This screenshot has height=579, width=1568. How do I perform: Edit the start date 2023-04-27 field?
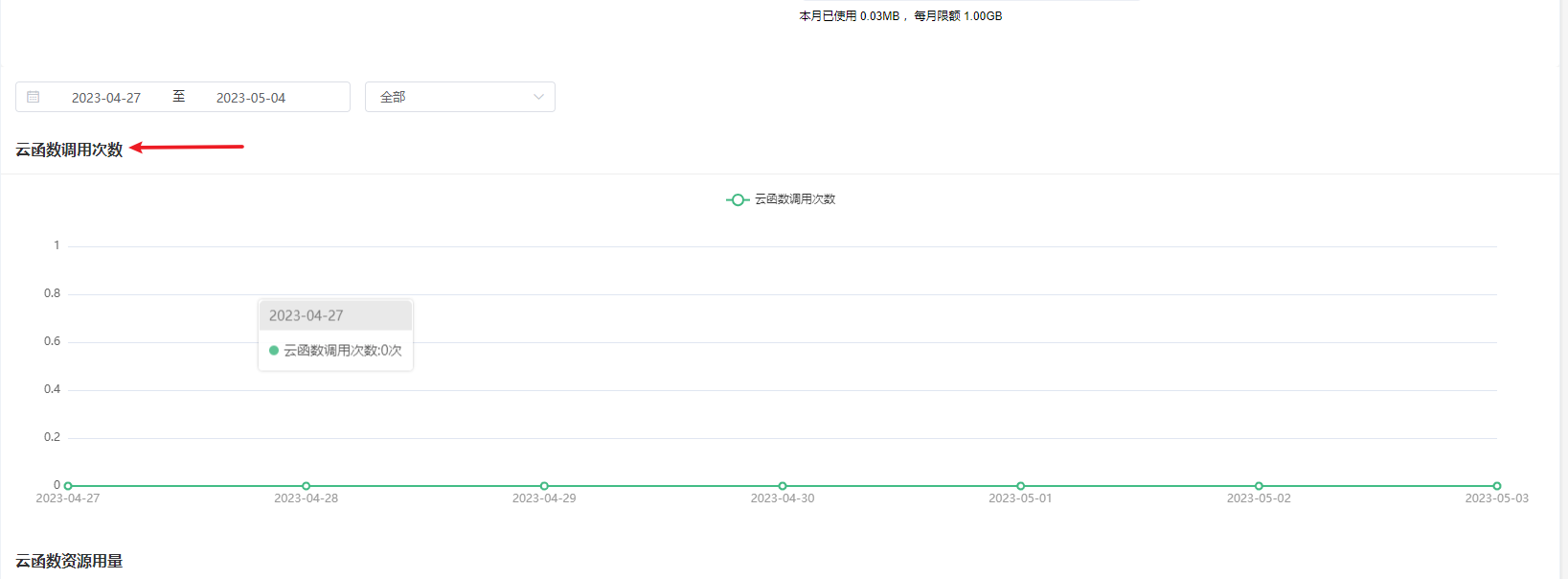pyautogui.click(x=106, y=98)
